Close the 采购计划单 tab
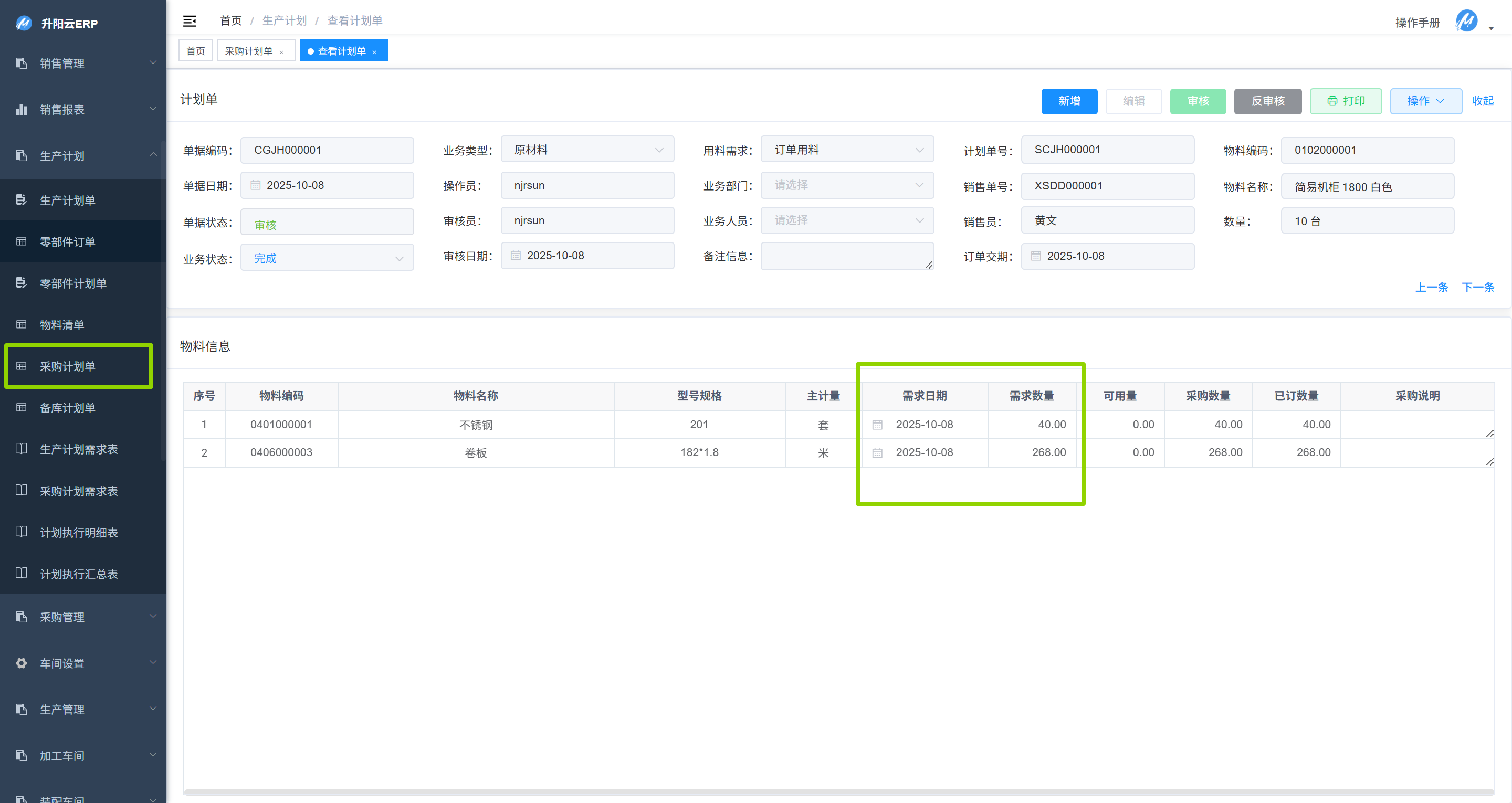This screenshot has width=1512, height=803. tap(282, 52)
